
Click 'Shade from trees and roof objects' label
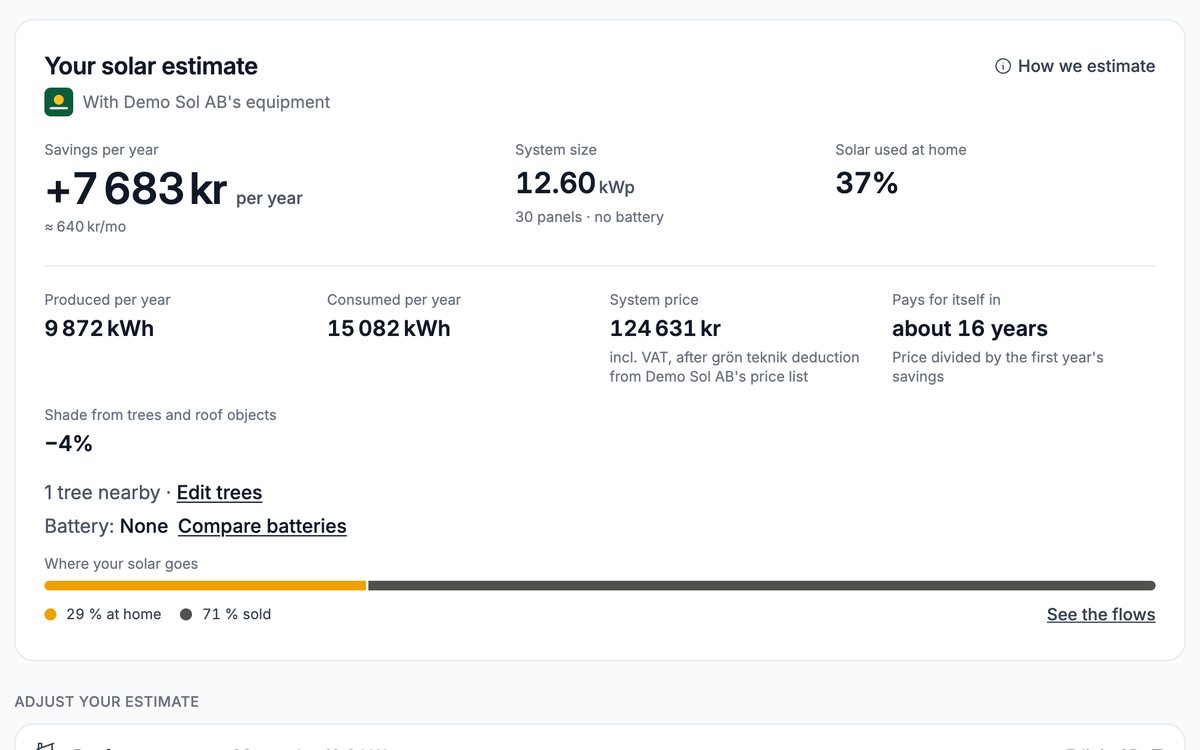(x=161, y=415)
